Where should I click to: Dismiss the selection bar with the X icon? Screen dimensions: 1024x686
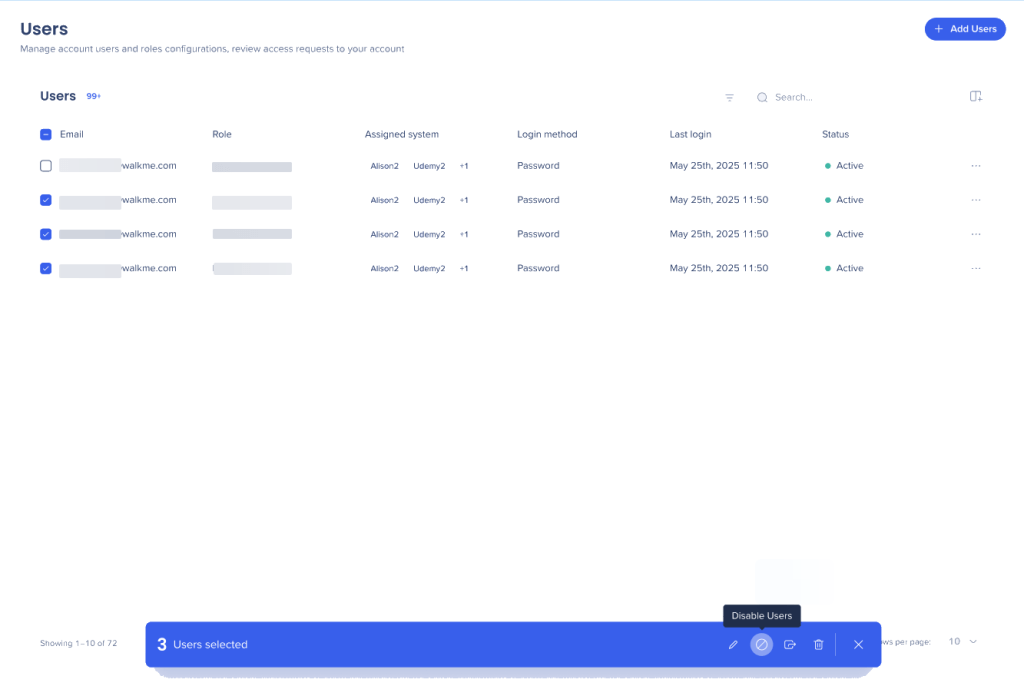[x=858, y=645]
